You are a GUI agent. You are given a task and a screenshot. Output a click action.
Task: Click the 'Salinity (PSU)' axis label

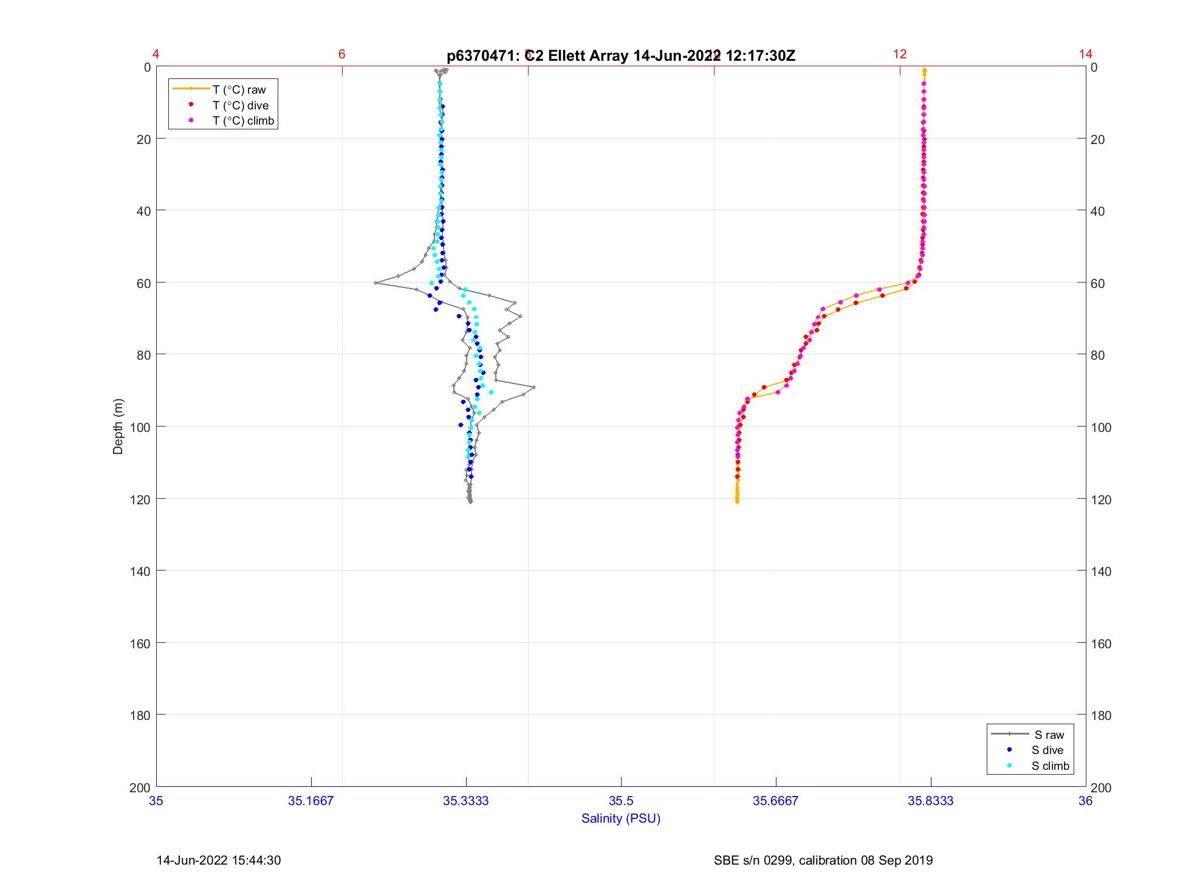coord(621,819)
